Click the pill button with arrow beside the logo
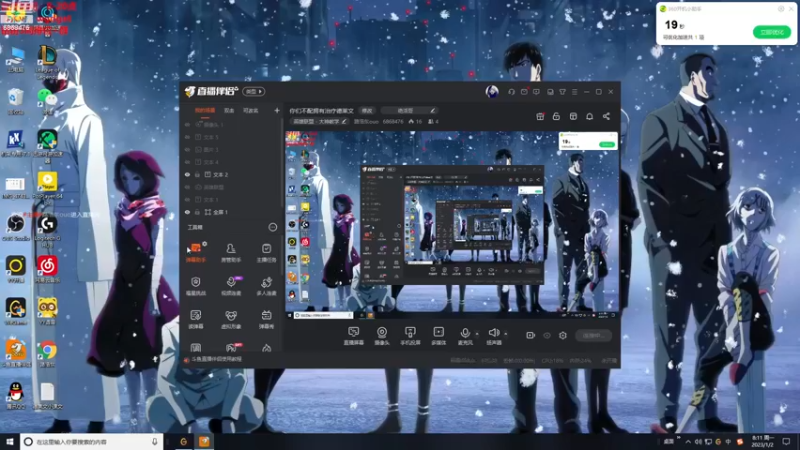The image size is (800, 450). pyautogui.click(x=254, y=91)
